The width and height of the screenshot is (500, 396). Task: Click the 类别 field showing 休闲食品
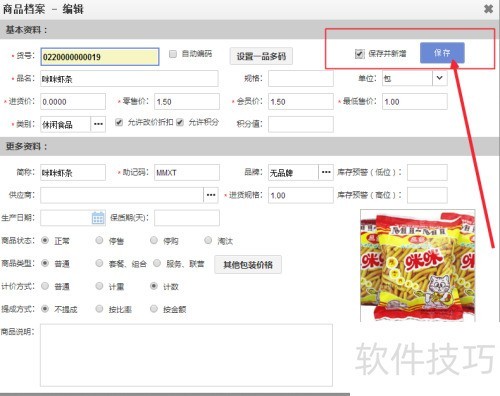click(66, 124)
